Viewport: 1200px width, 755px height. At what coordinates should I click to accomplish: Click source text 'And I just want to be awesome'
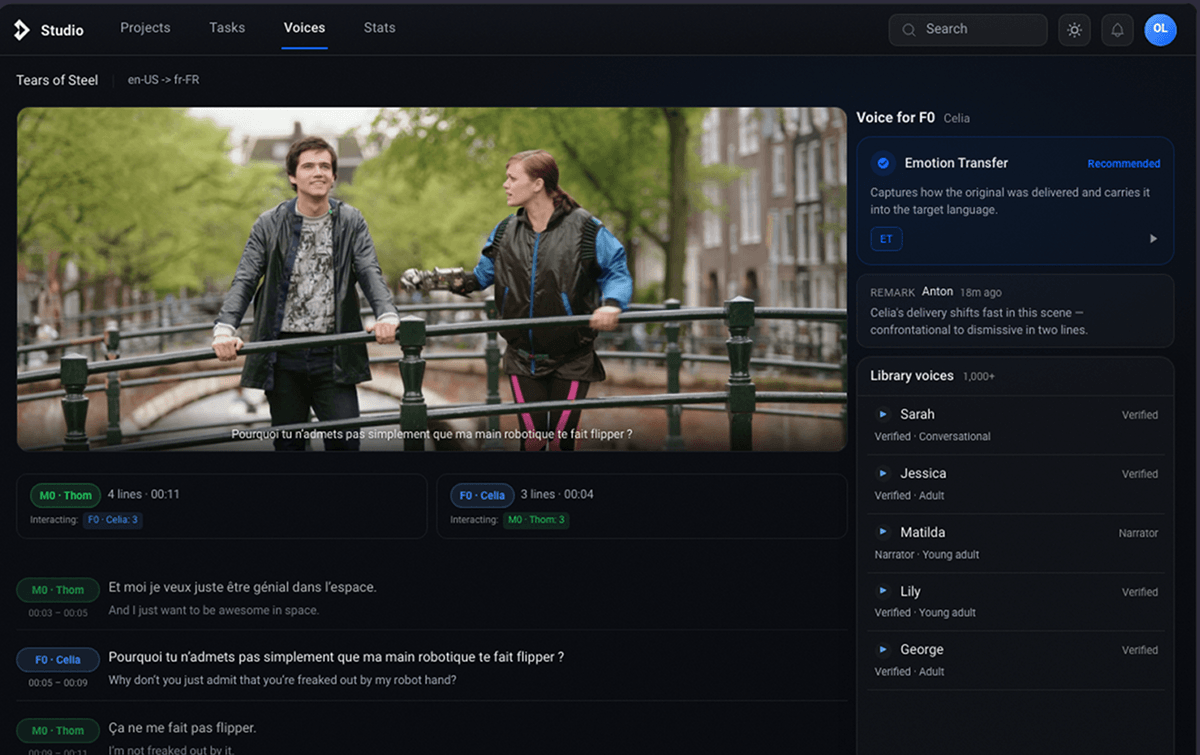pos(214,610)
